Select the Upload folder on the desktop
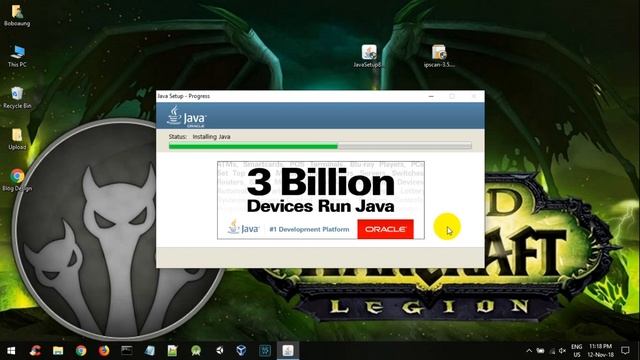Viewport: 640px width, 360px height. point(17,139)
